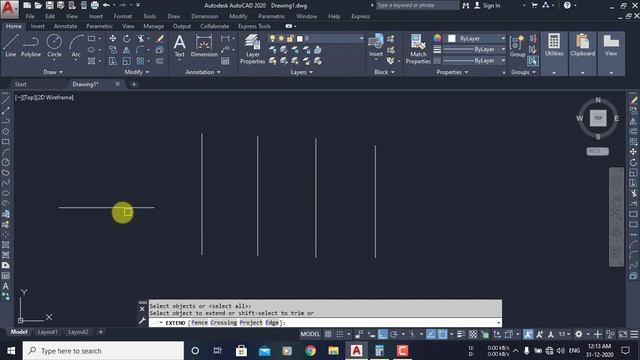640x360 pixels.
Task: Open the Format menu
Action: 123,16
